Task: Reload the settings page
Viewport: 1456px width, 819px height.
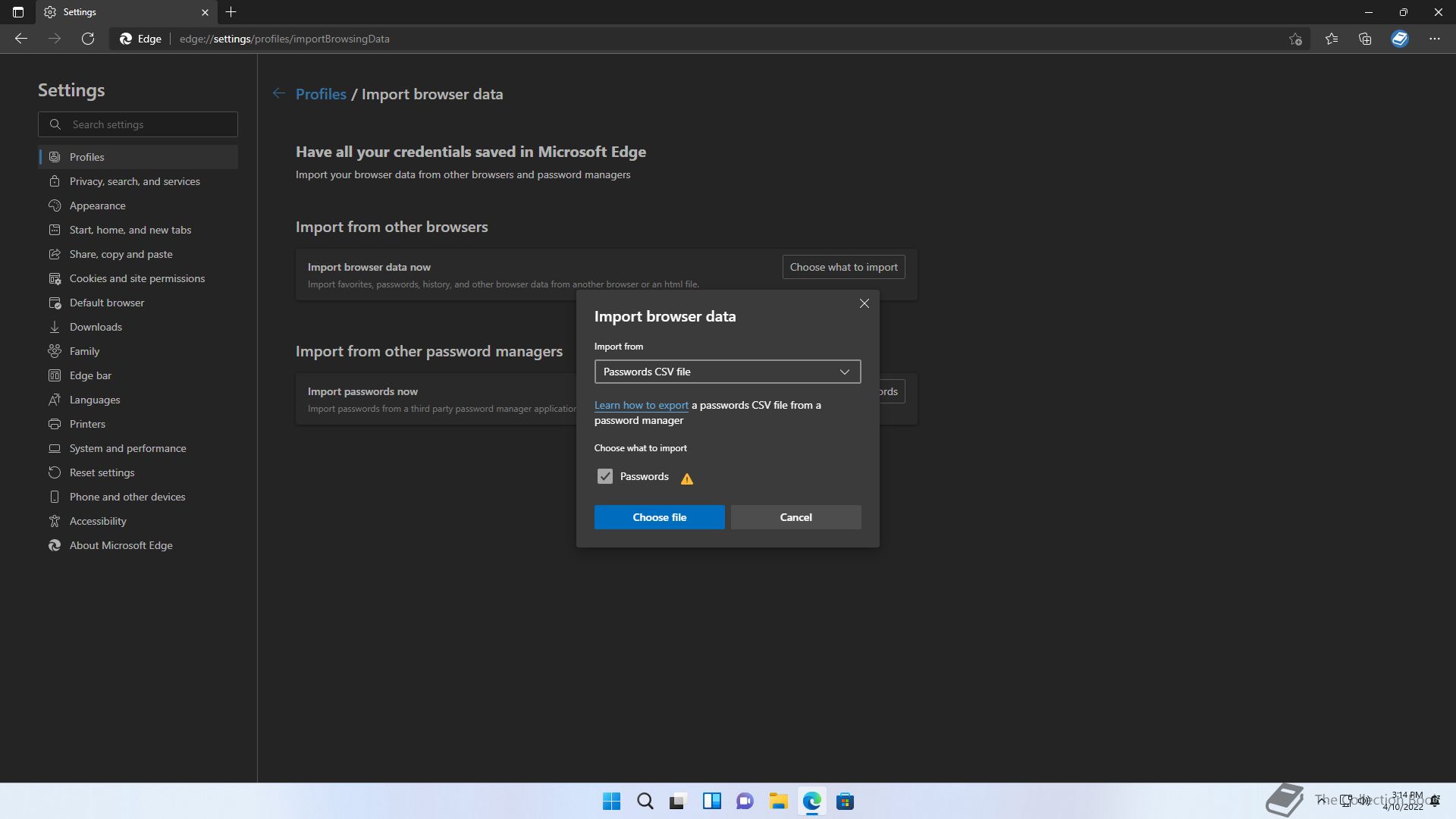Action: tap(88, 39)
